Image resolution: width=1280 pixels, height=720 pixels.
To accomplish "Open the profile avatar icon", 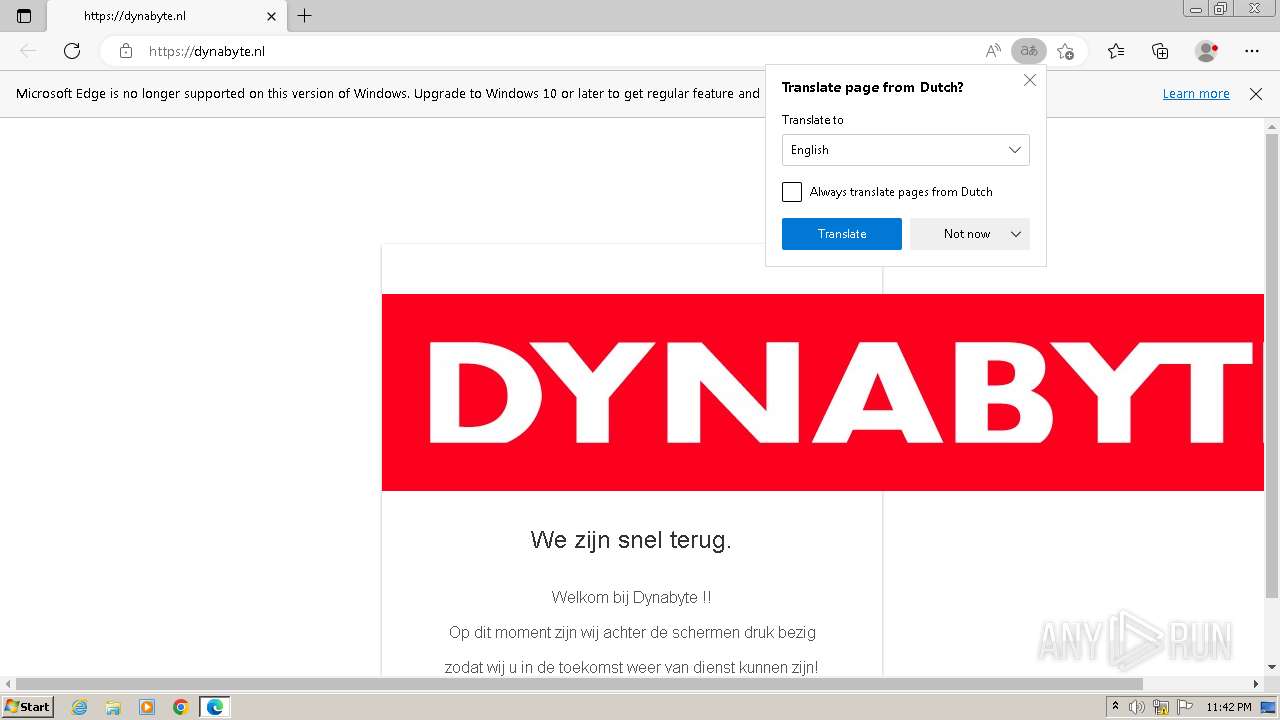I will 1207,51.
